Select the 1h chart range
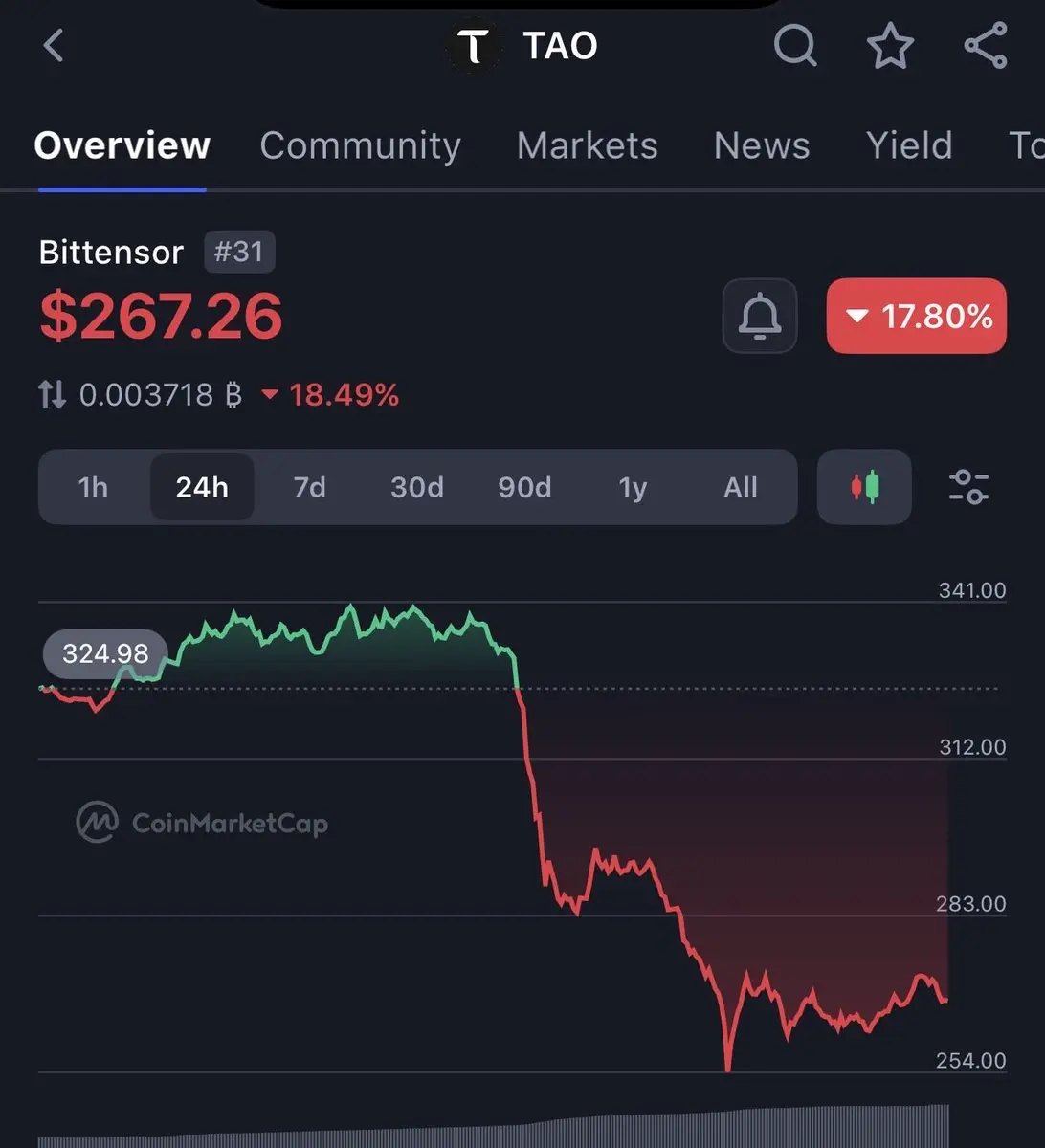1045x1148 pixels. click(93, 487)
